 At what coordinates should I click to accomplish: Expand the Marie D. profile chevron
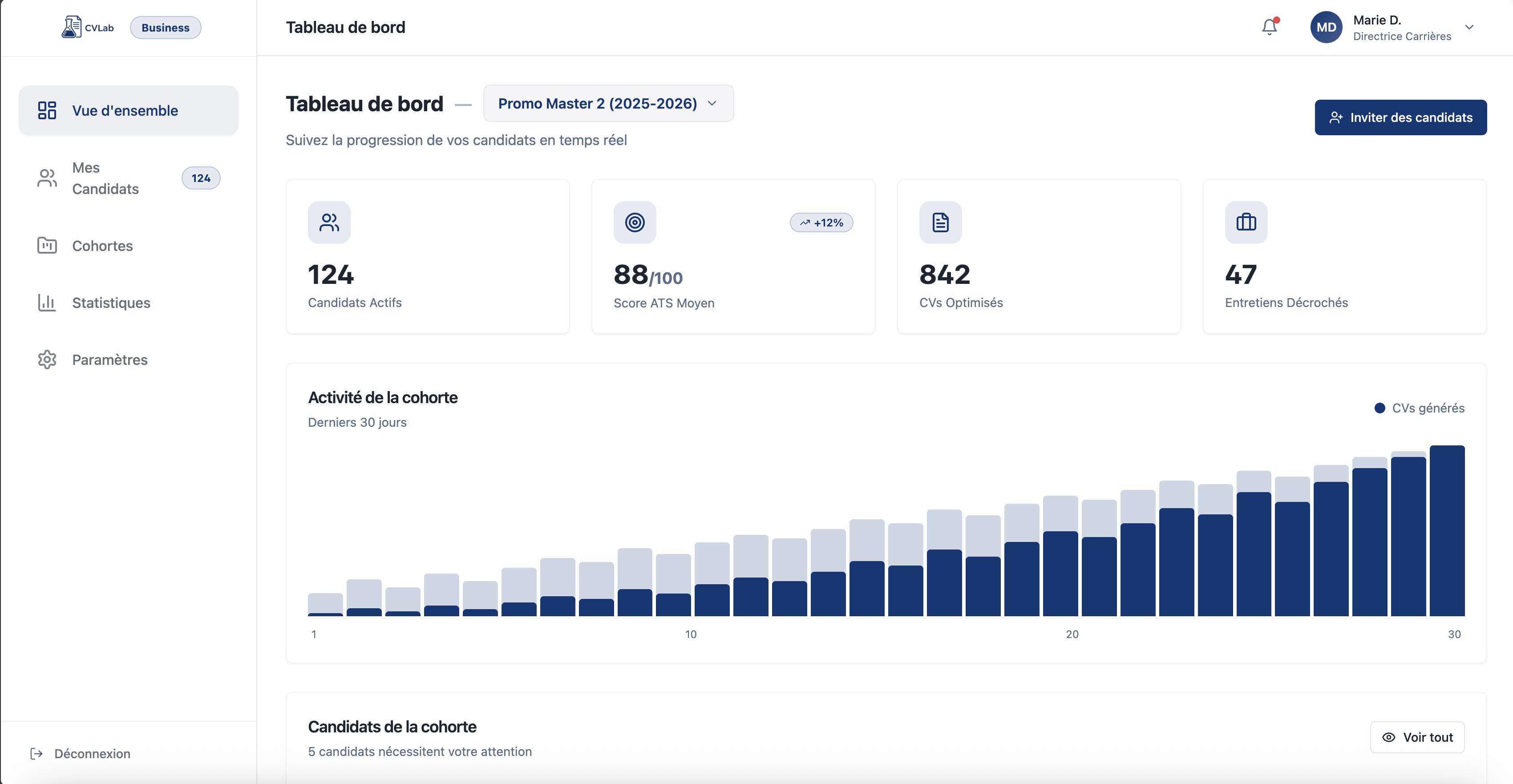tap(1469, 27)
